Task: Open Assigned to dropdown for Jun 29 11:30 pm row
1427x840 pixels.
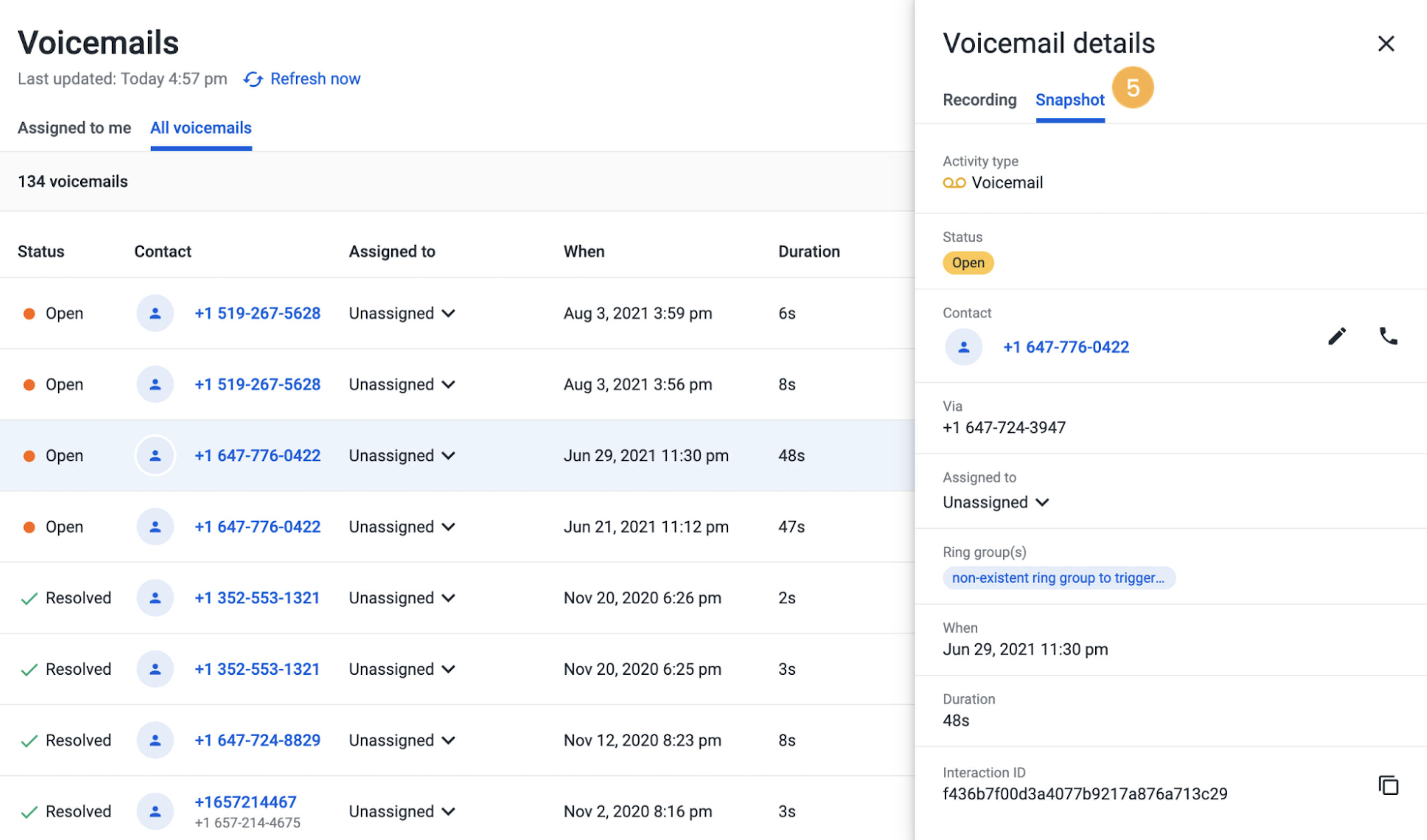Action: click(402, 456)
